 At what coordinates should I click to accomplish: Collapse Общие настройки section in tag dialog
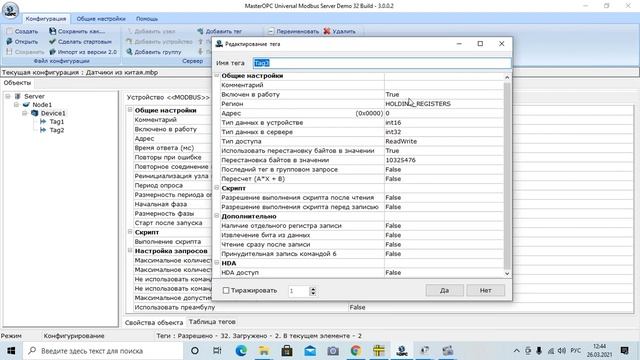coord(217,76)
